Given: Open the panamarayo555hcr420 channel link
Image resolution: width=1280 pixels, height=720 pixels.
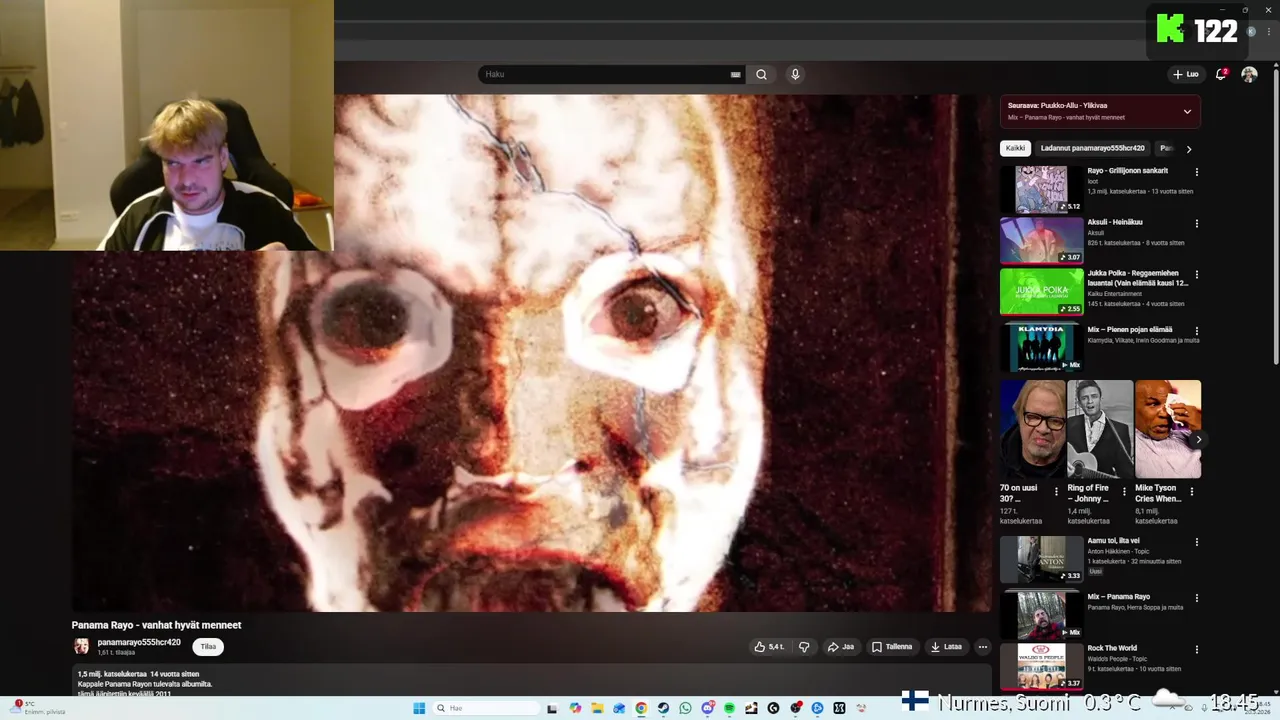Looking at the screenshot, I should [x=139, y=642].
